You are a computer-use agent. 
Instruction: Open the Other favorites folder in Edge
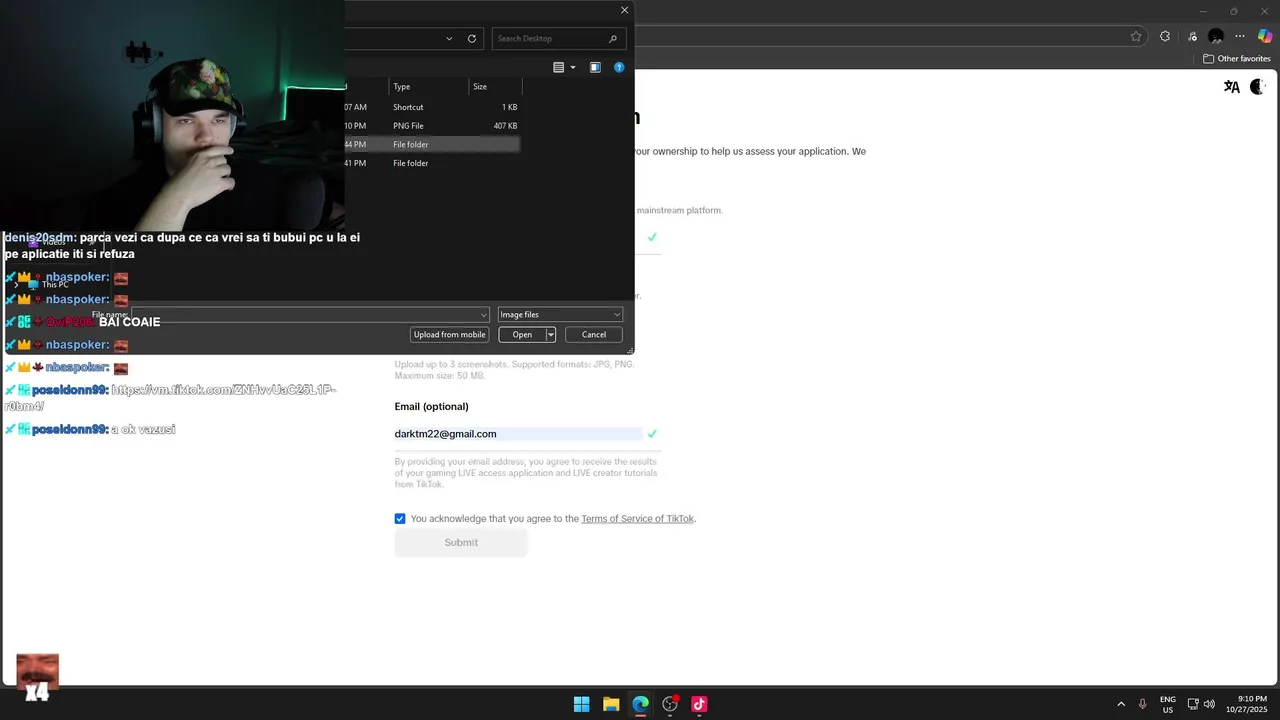[x=1237, y=59]
